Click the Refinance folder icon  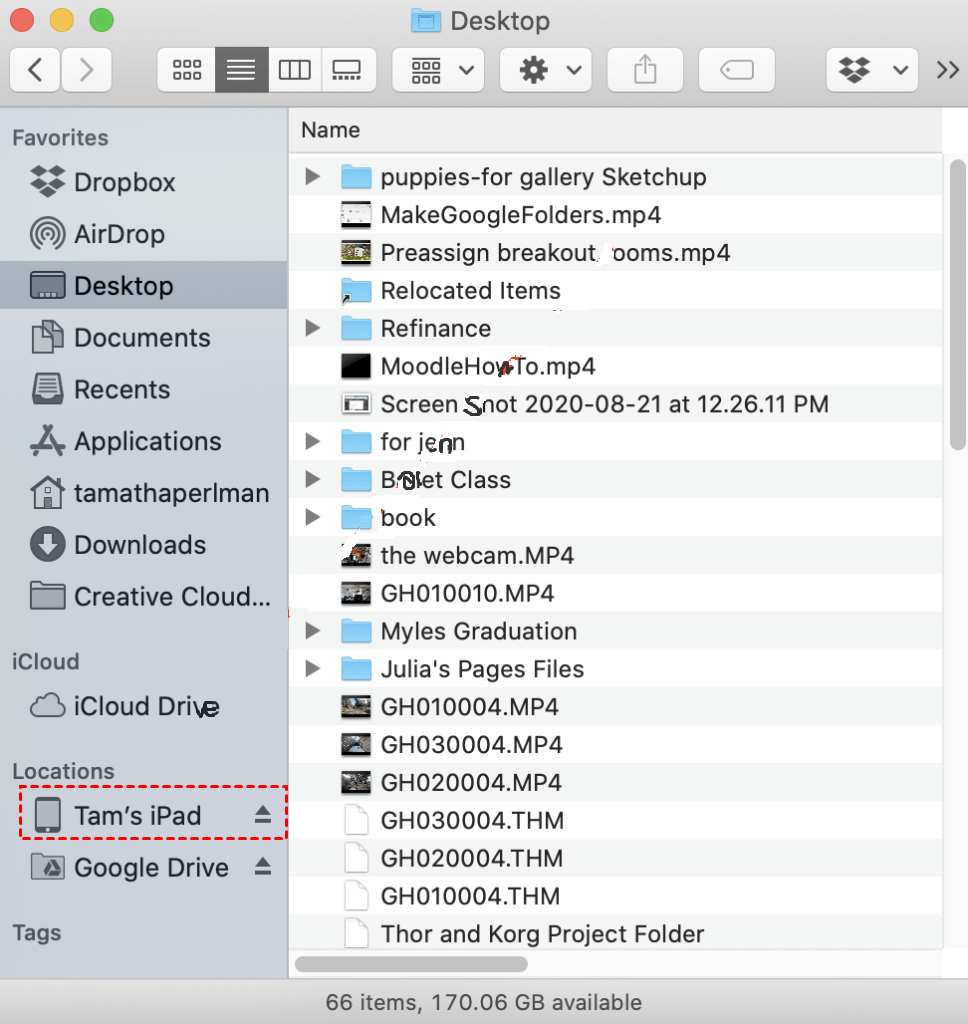click(356, 328)
